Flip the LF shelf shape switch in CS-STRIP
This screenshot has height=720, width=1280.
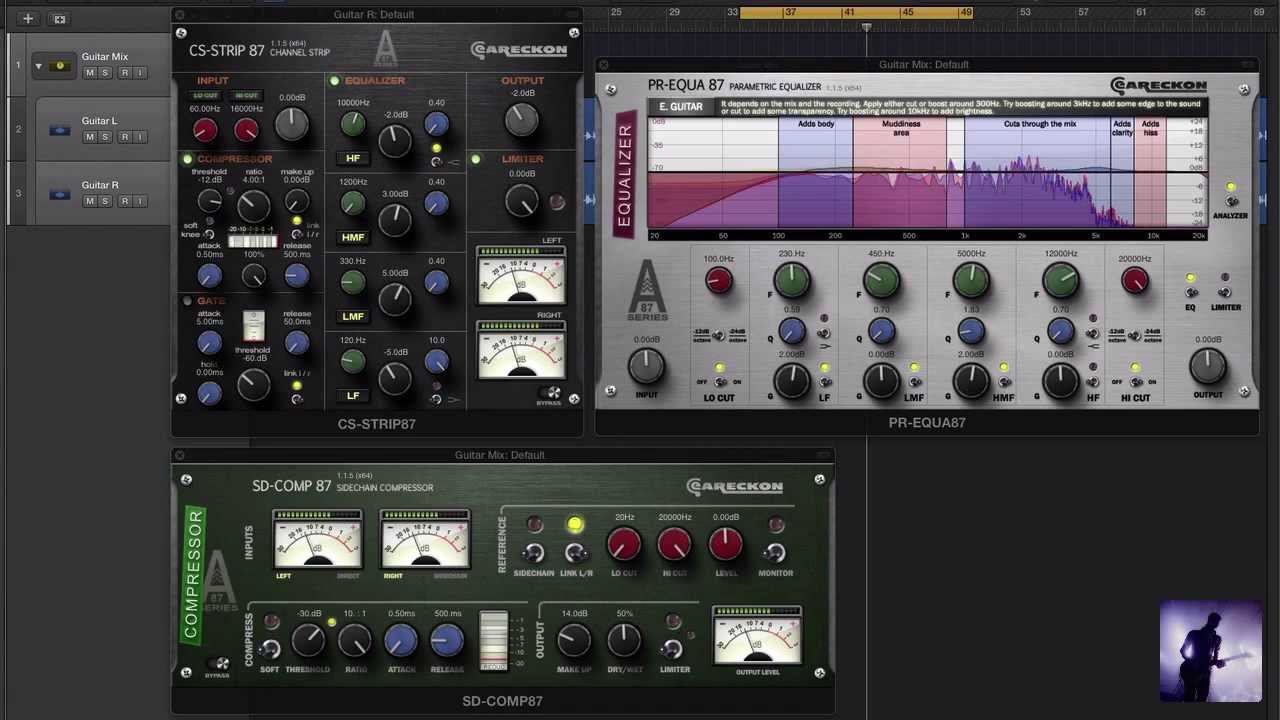[437, 398]
